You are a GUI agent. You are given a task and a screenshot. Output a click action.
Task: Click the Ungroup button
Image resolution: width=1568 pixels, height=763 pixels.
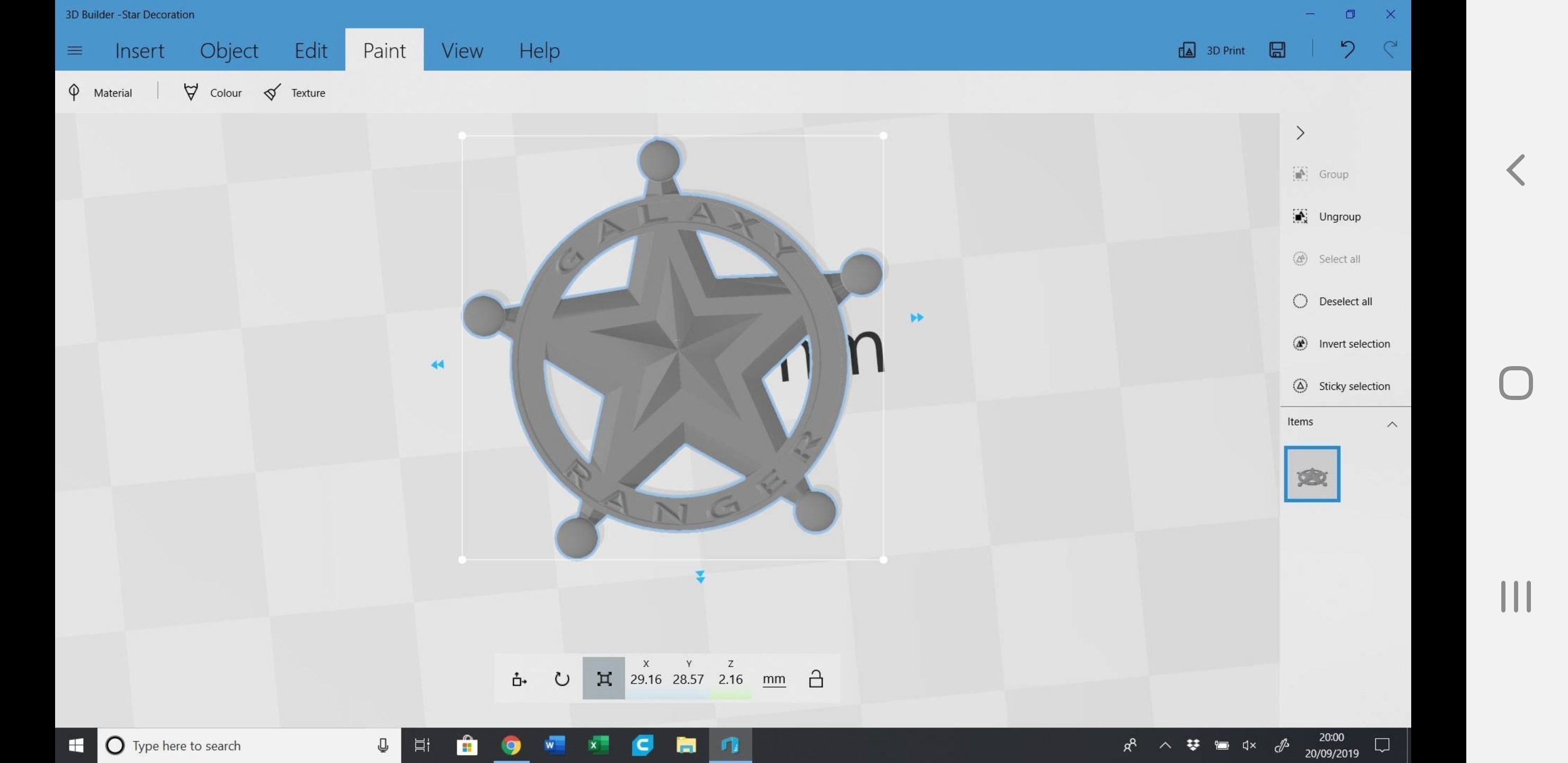tap(1339, 217)
